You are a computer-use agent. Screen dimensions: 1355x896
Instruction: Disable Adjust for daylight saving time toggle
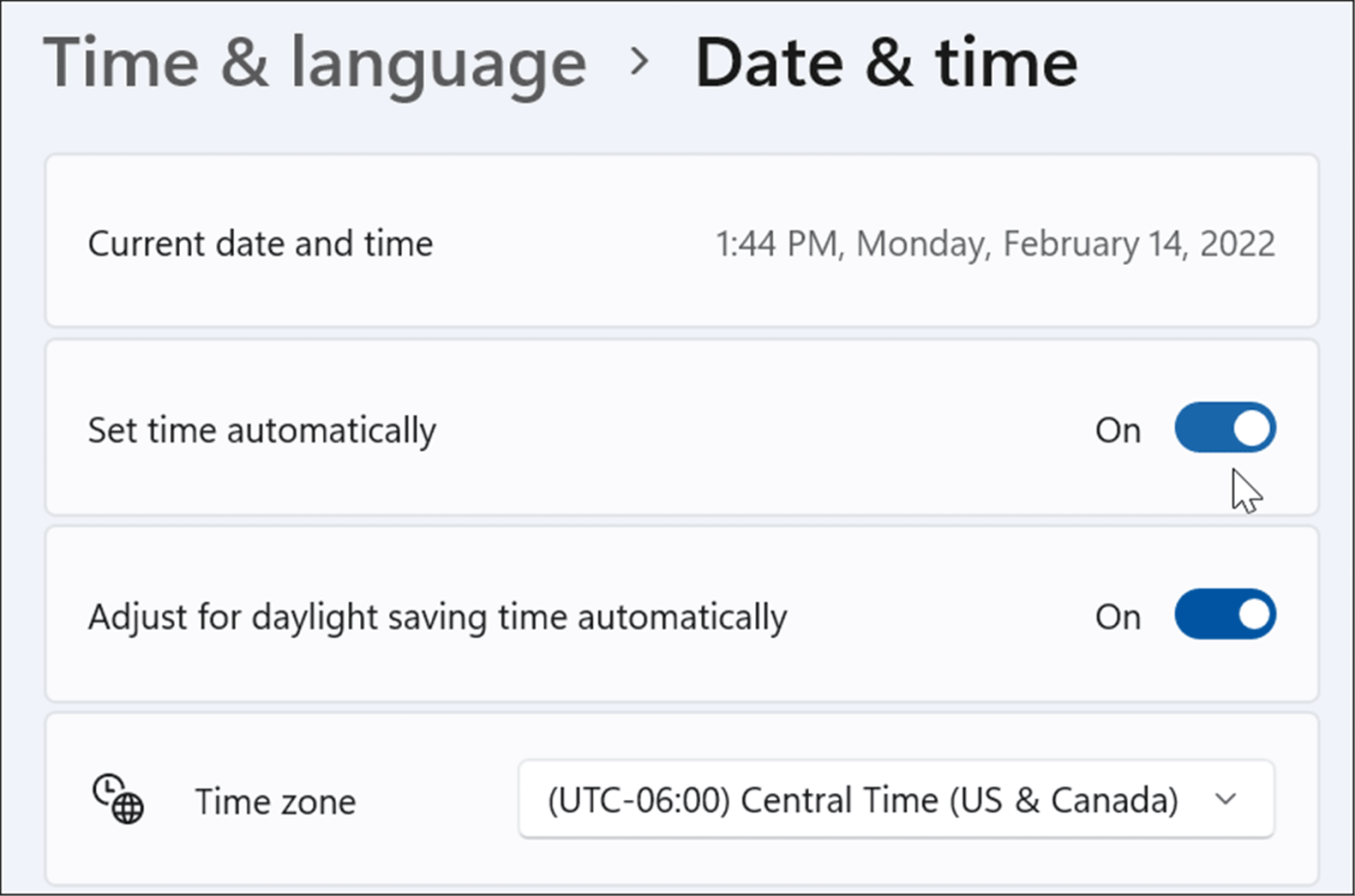tap(1224, 614)
